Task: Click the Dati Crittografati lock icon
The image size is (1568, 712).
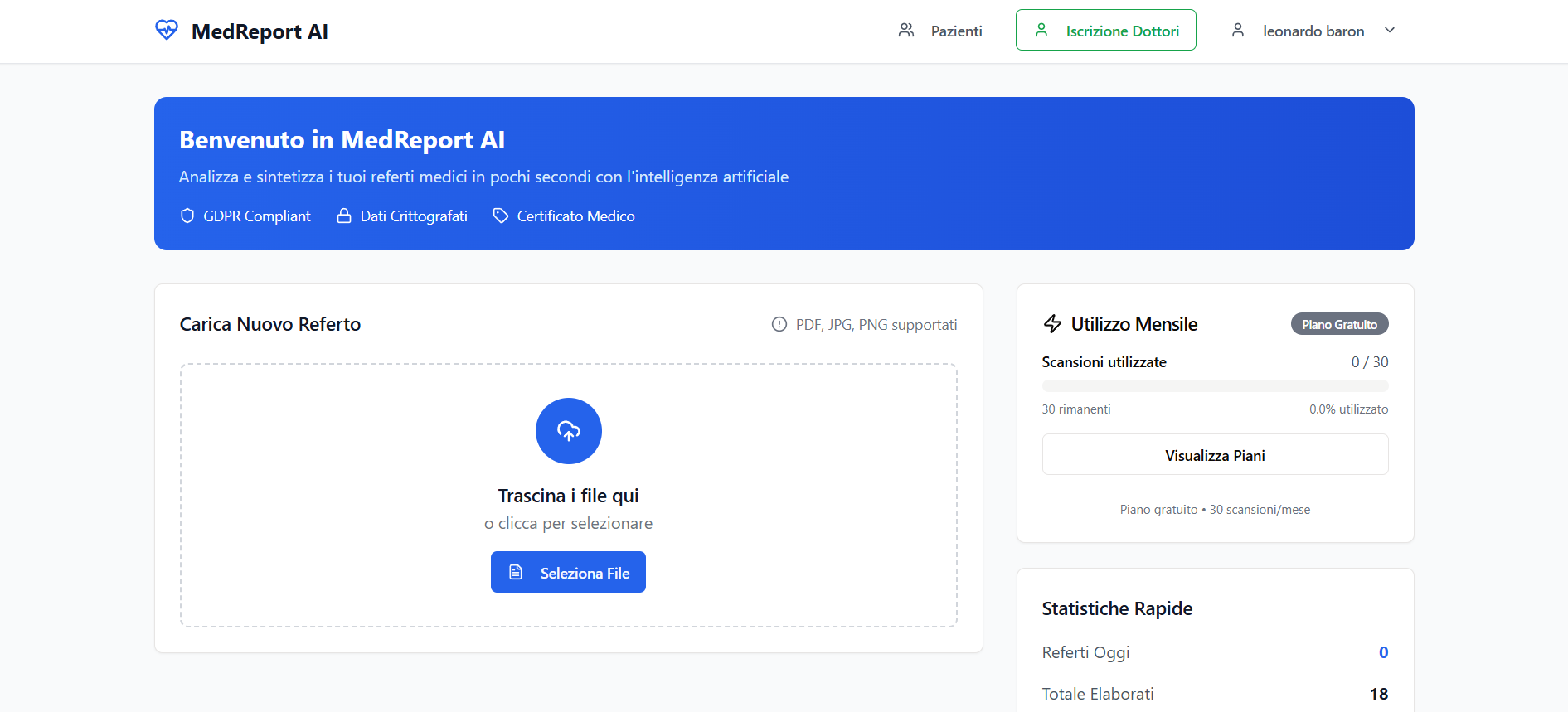Action: click(344, 216)
